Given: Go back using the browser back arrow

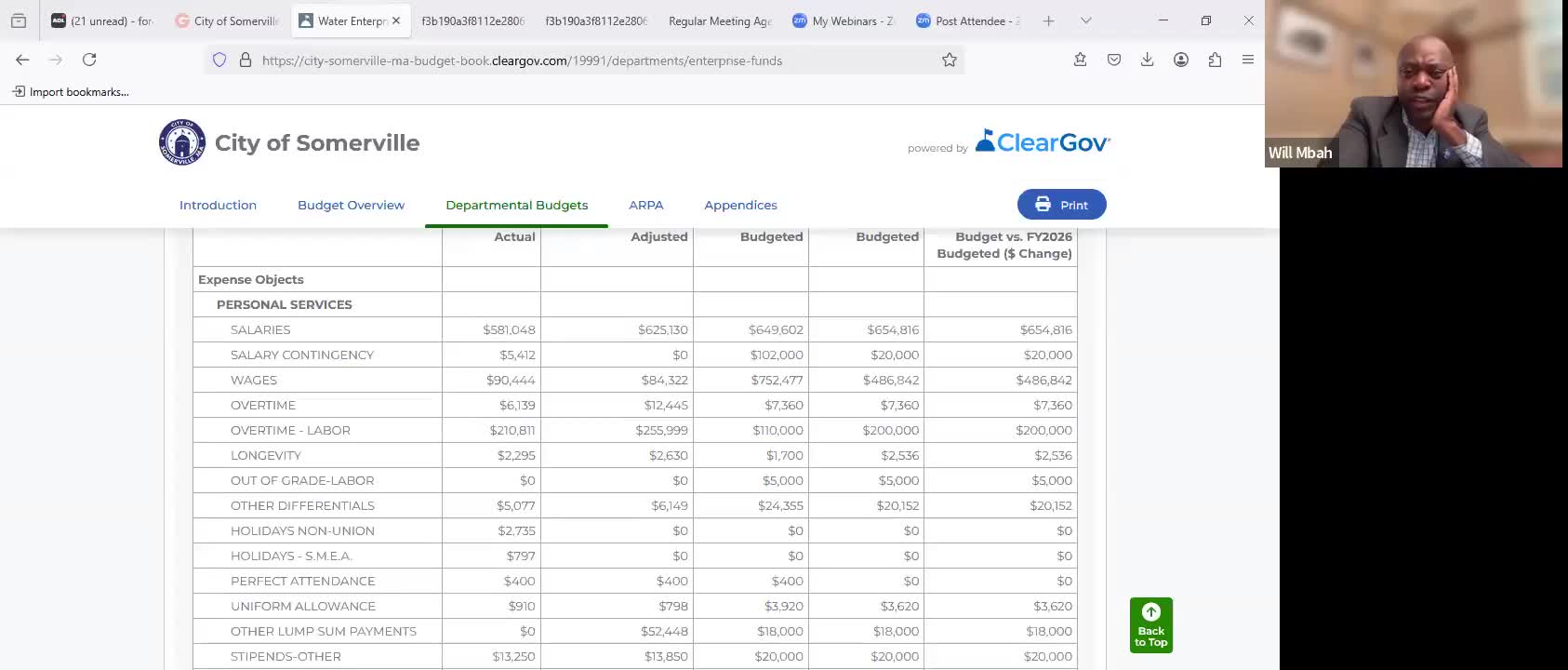Looking at the screenshot, I should point(22,60).
